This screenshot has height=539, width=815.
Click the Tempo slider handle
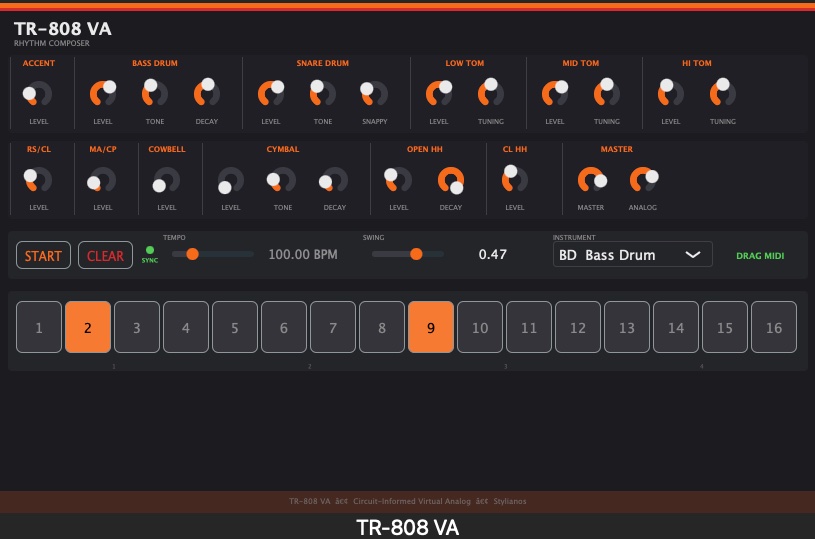coord(192,254)
